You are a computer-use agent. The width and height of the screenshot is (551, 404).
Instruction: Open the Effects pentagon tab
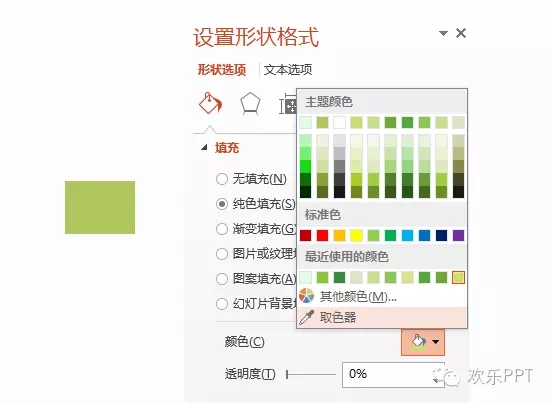tap(250, 104)
